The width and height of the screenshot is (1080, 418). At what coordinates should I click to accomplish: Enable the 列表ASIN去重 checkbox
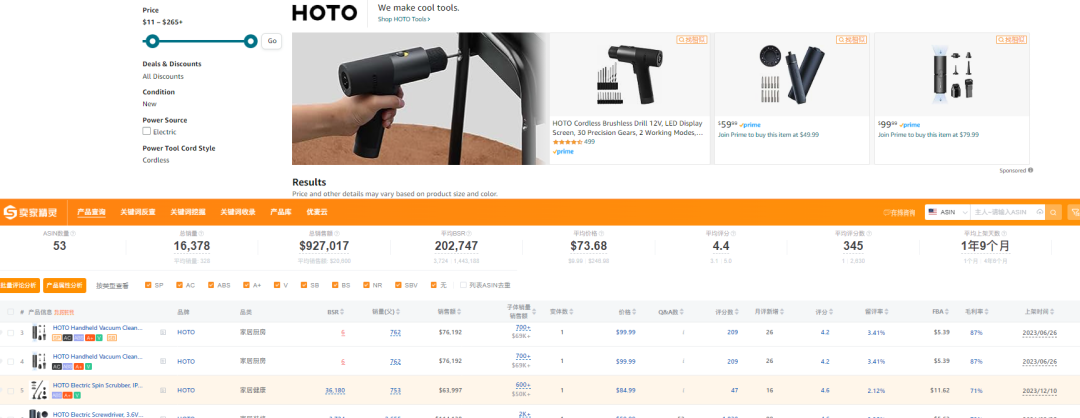coord(463,285)
